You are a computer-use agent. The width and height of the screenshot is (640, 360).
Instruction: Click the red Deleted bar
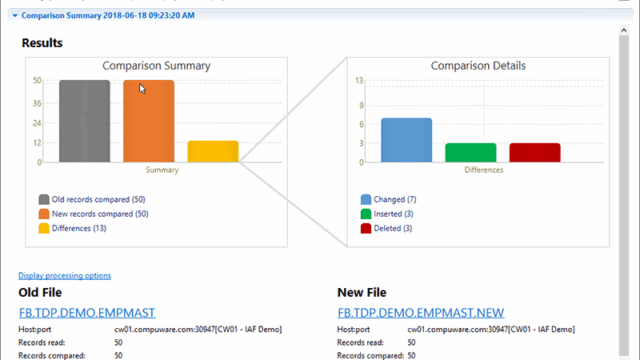click(535, 153)
